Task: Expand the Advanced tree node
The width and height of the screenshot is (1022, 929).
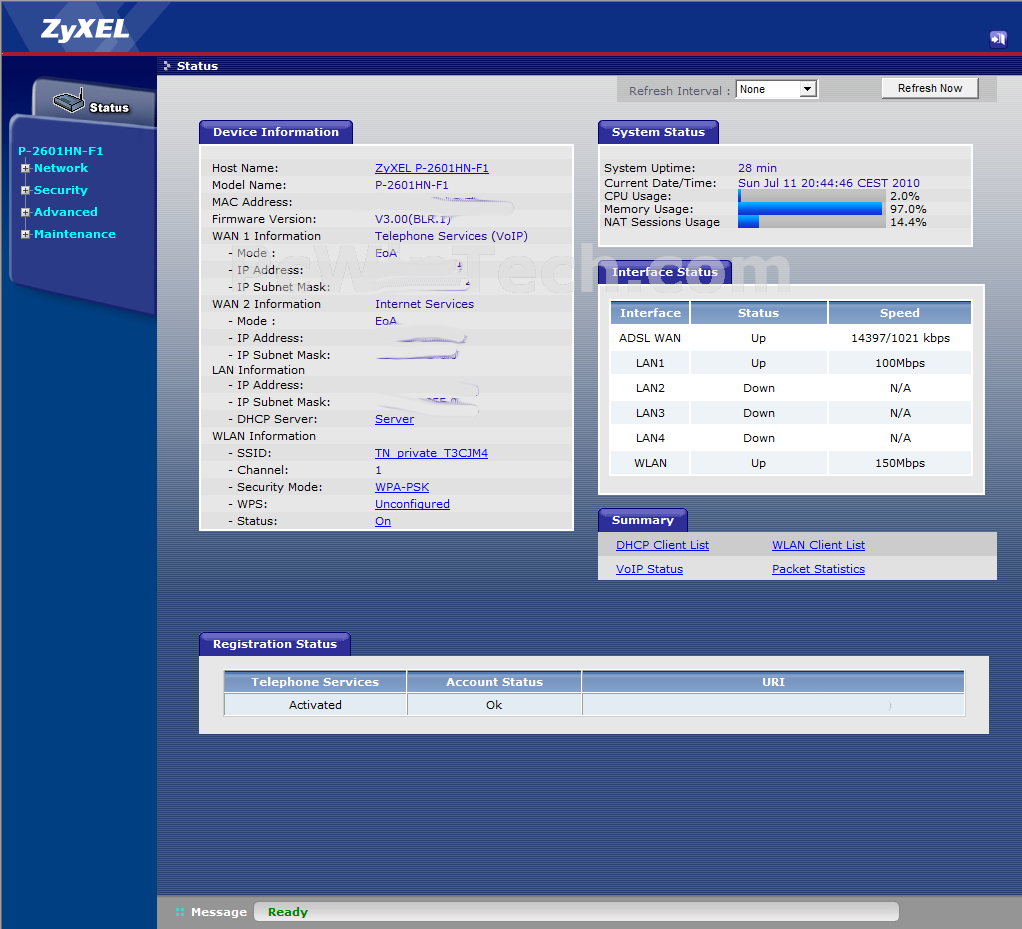Action: point(25,213)
